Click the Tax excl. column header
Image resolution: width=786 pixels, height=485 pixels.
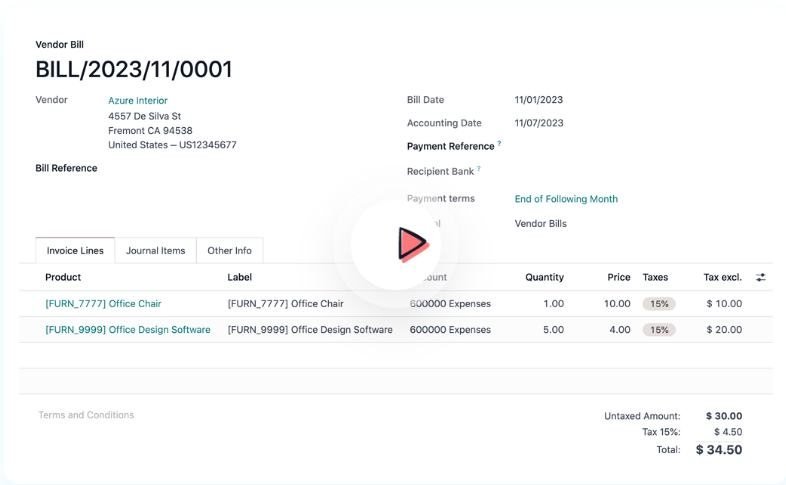pos(722,277)
